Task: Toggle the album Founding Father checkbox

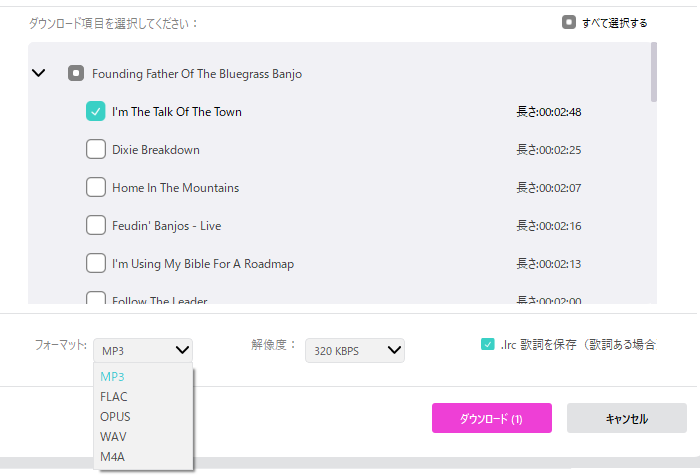Action: [76, 73]
